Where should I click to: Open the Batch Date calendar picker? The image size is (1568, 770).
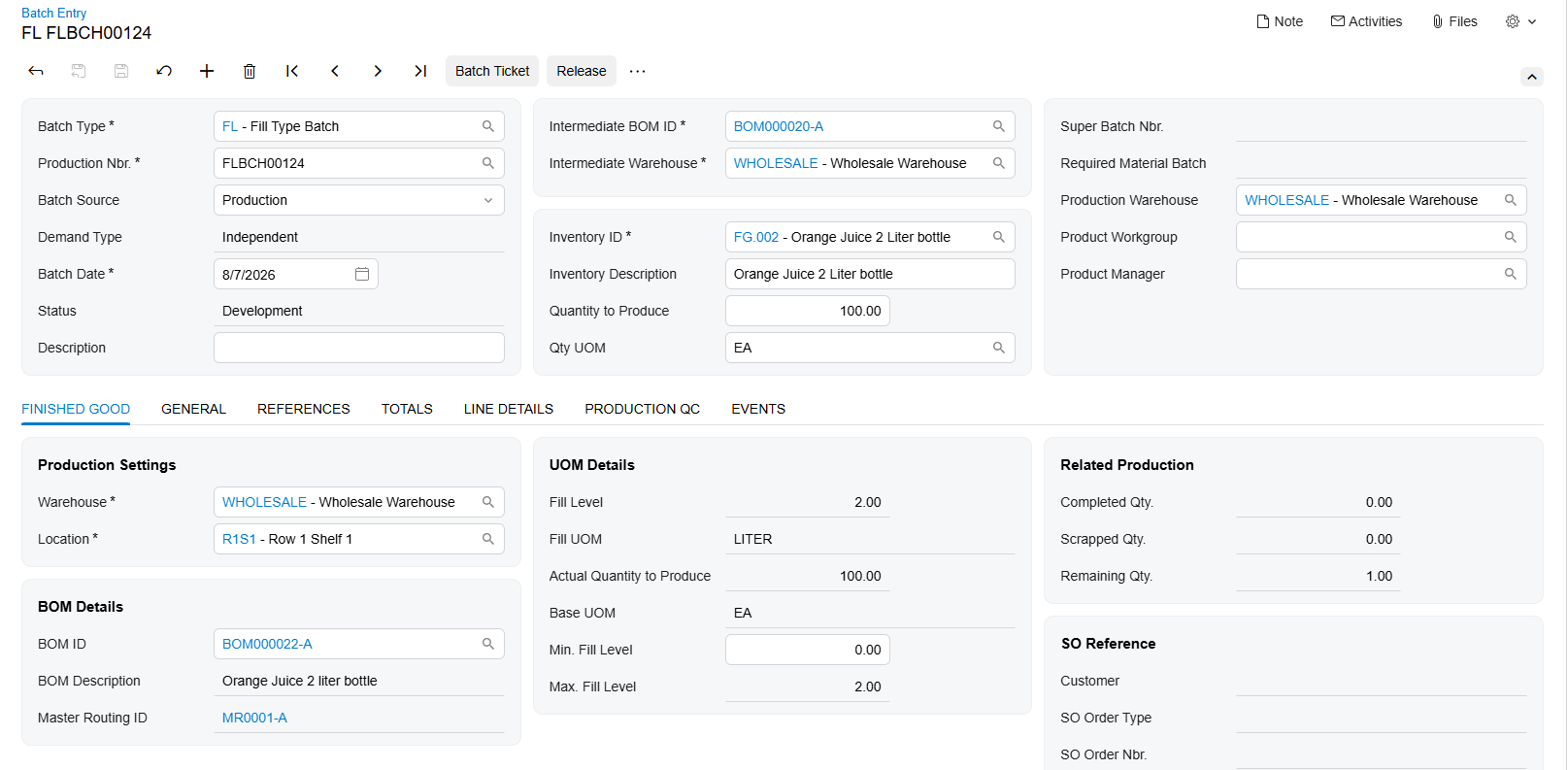[x=362, y=274]
